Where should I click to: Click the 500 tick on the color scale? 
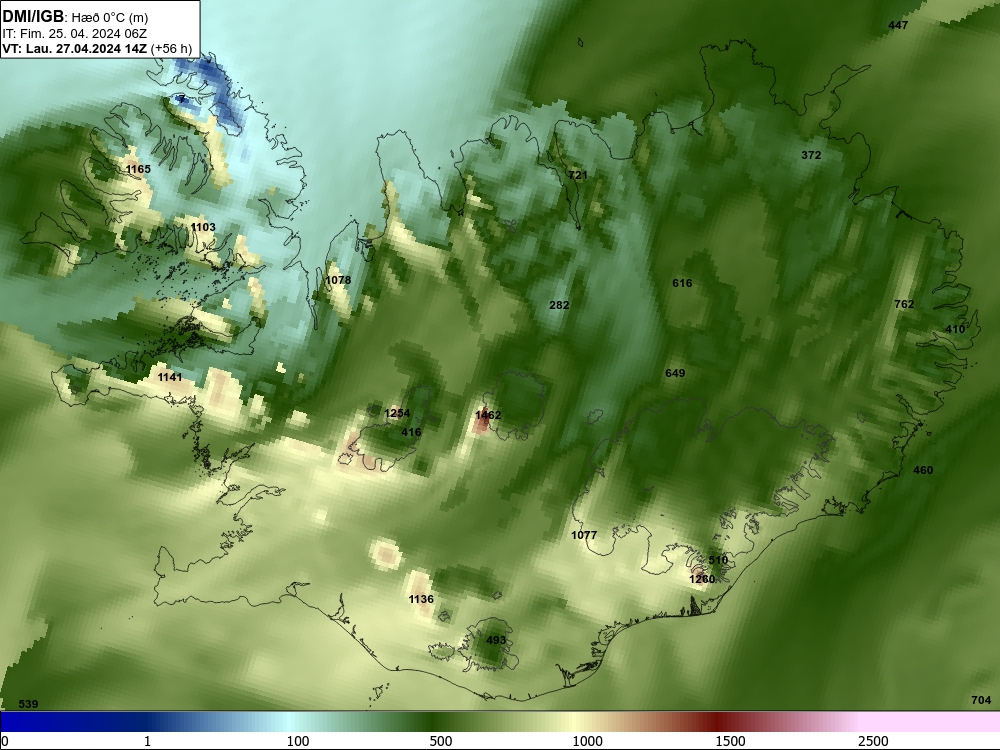[441, 741]
